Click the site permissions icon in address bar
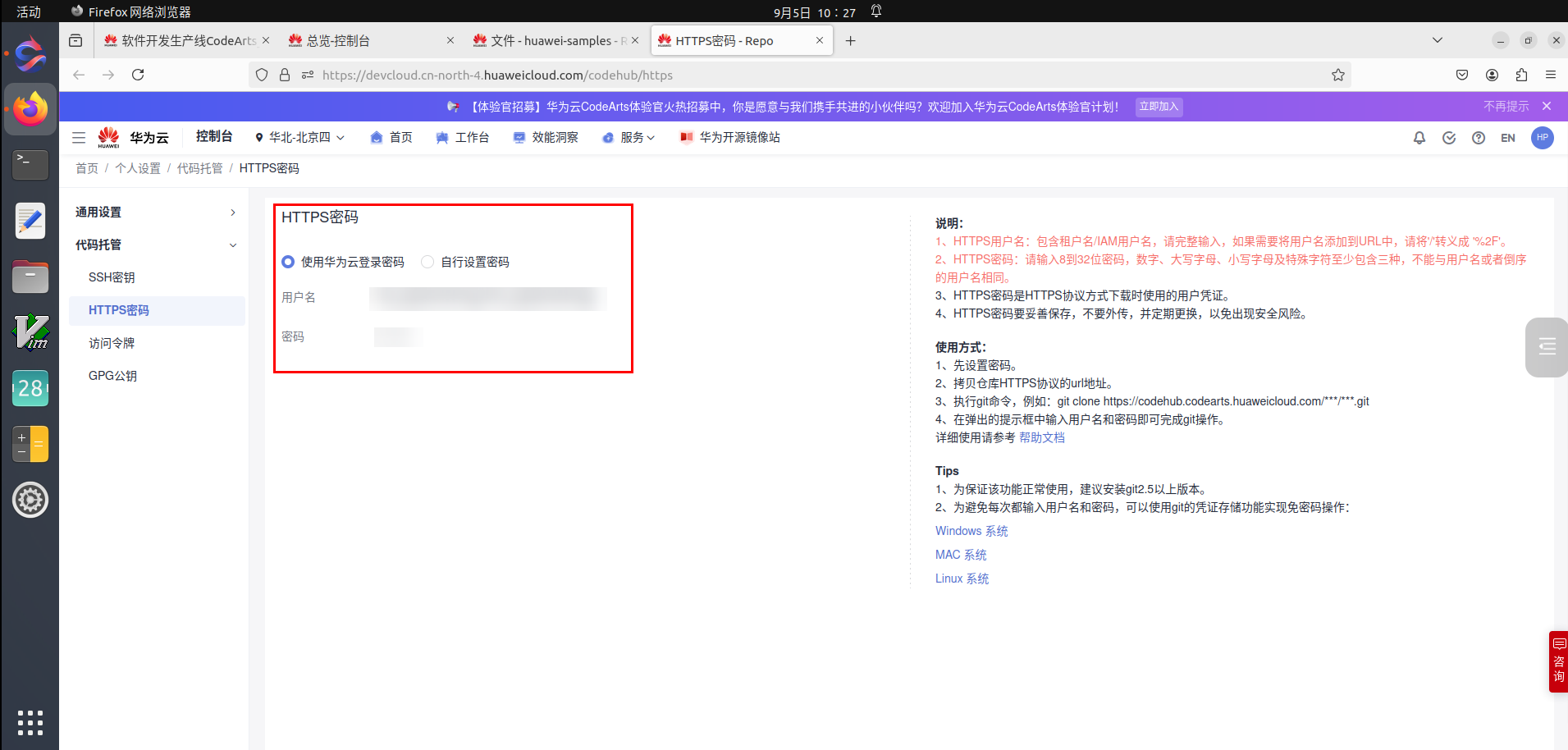 point(308,75)
